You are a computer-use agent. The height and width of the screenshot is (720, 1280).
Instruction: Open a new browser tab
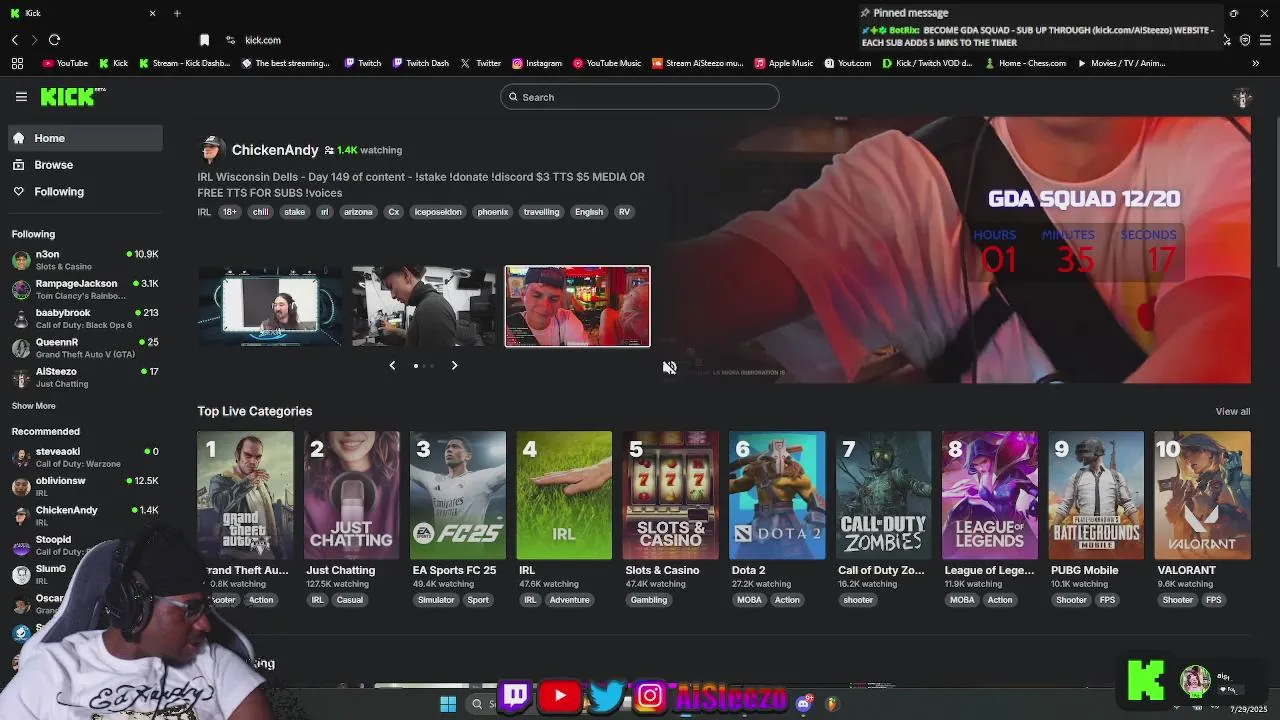(x=177, y=13)
